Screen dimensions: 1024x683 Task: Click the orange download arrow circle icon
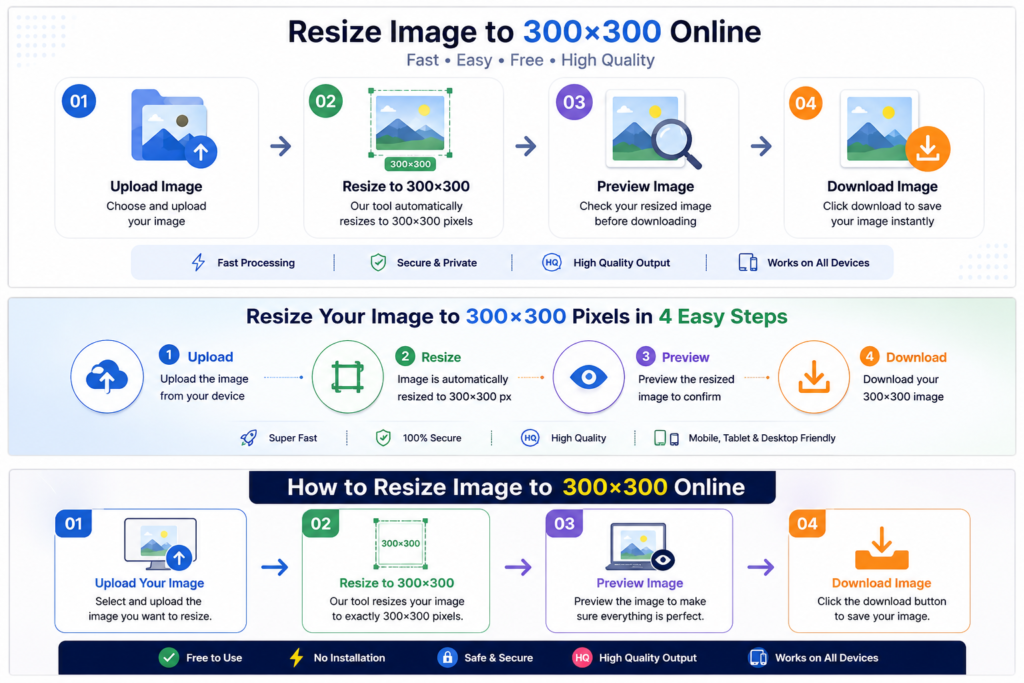coord(814,377)
